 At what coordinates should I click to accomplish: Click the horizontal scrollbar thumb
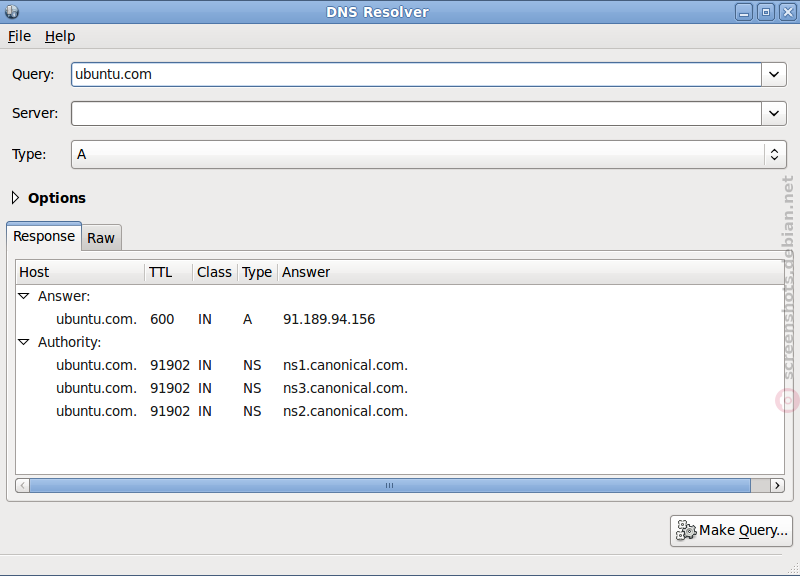(390, 485)
